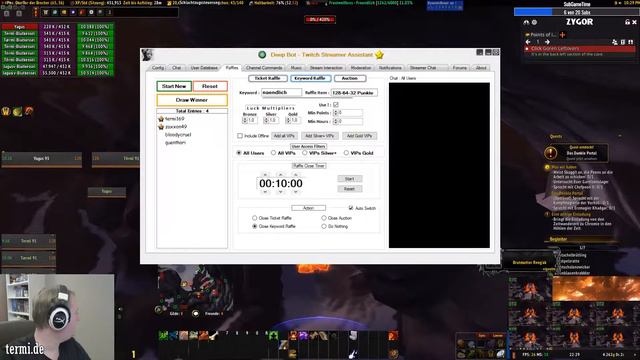Switch to the Chat tab
The image size is (640, 360).
[x=176, y=68]
